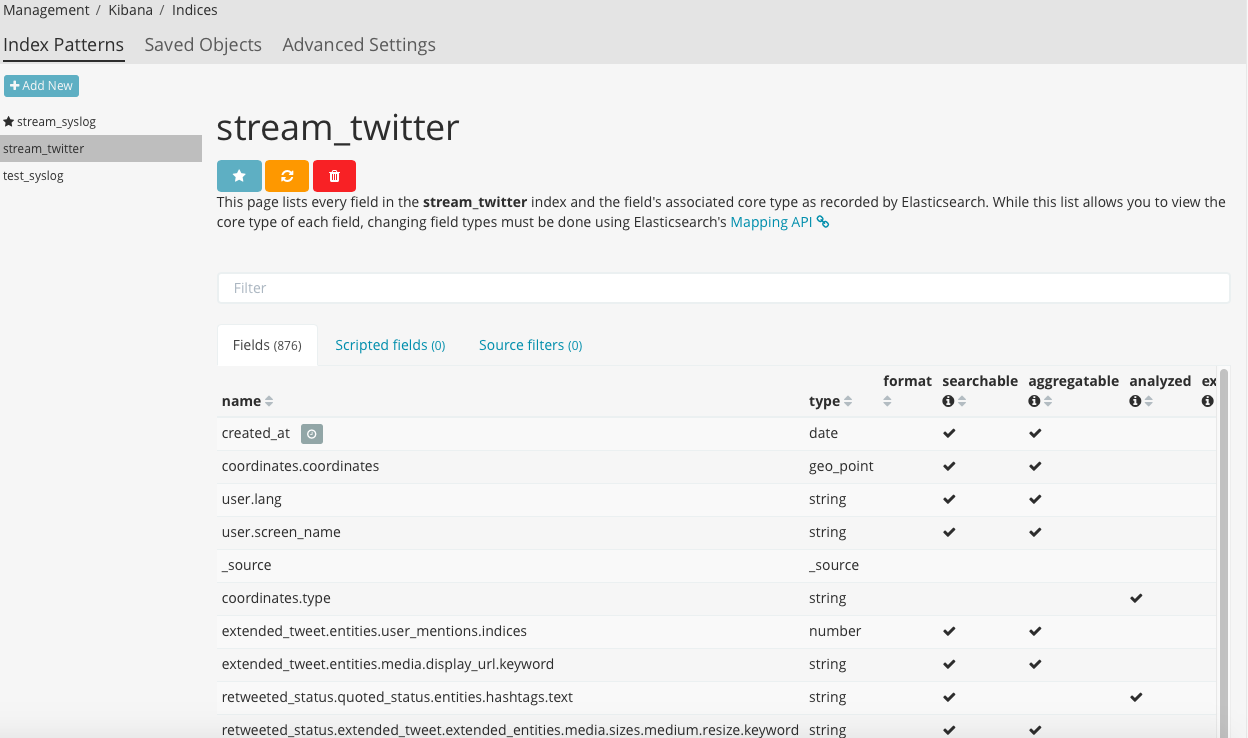The height and width of the screenshot is (738, 1248).
Task: Click aggregatable checkmark for user.lang row
Action: (1035, 499)
